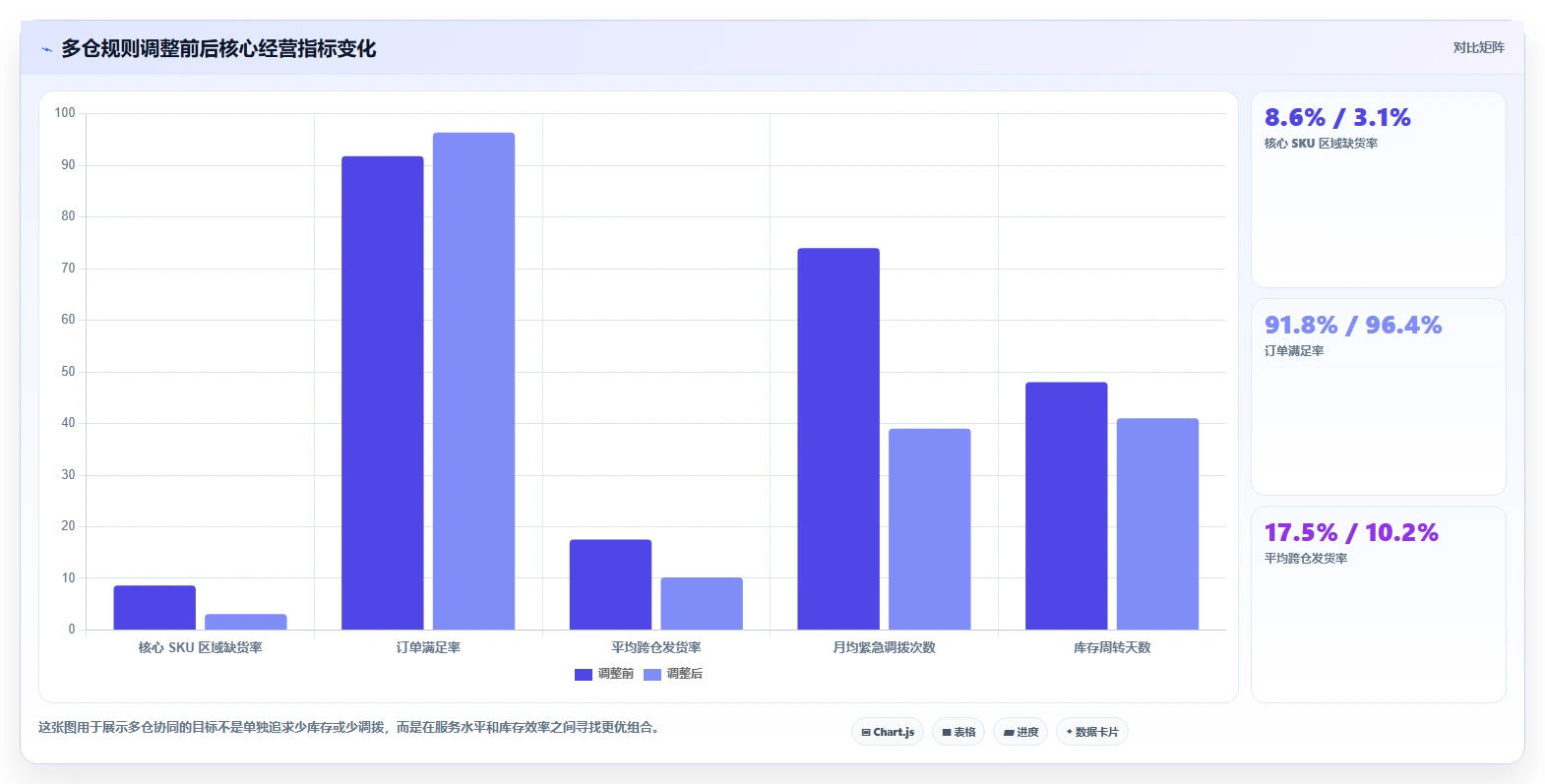This screenshot has width=1545, height=784.
Task: Click the x-axis label 核心 SKU 区域缺货率
Action: [200, 647]
